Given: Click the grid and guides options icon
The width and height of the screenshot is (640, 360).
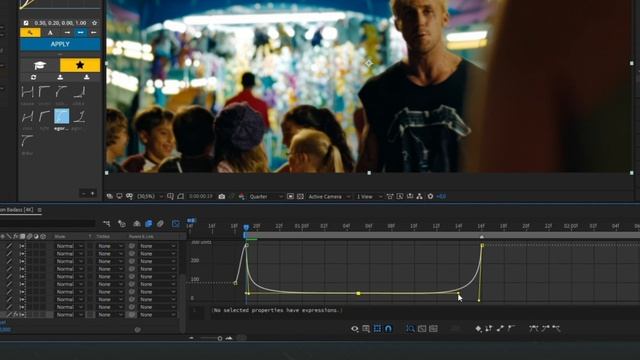Looking at the screenshot, I should pyautogui.click(x=170, y=196).
